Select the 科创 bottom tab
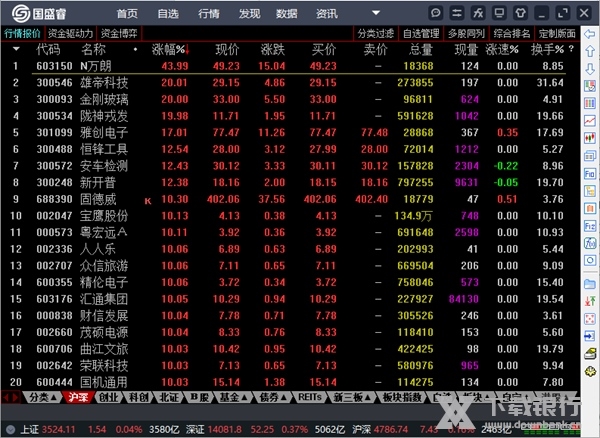This screenshot has width=600, height=438. click(x=138, y=397)
